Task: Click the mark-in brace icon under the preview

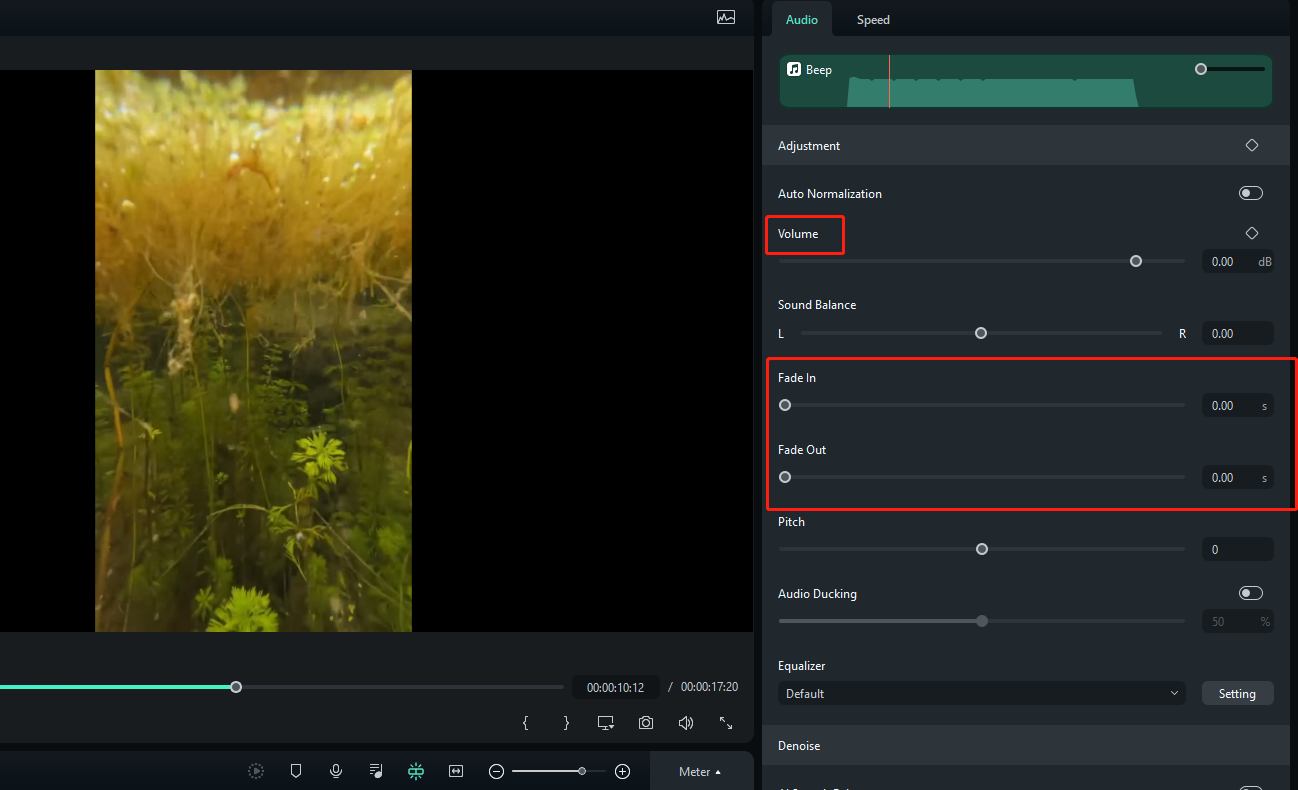Action: (x=526, y=722)
